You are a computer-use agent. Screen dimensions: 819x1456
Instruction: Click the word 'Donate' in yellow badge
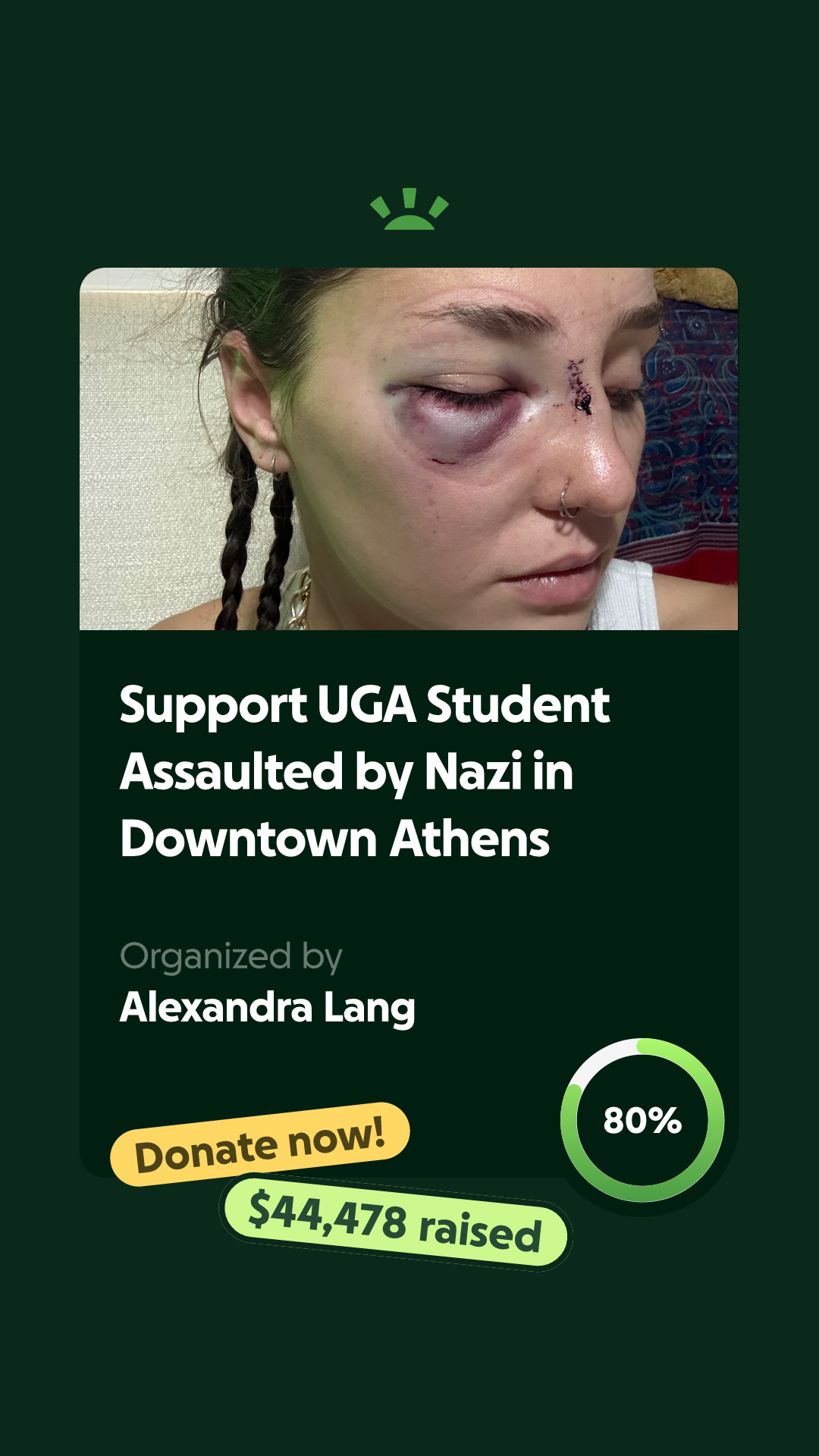[x=206, y=1153]
